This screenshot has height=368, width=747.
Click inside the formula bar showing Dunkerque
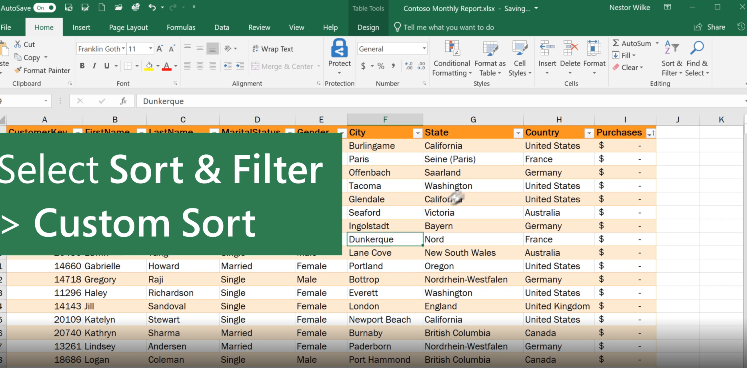coord(438,101)
